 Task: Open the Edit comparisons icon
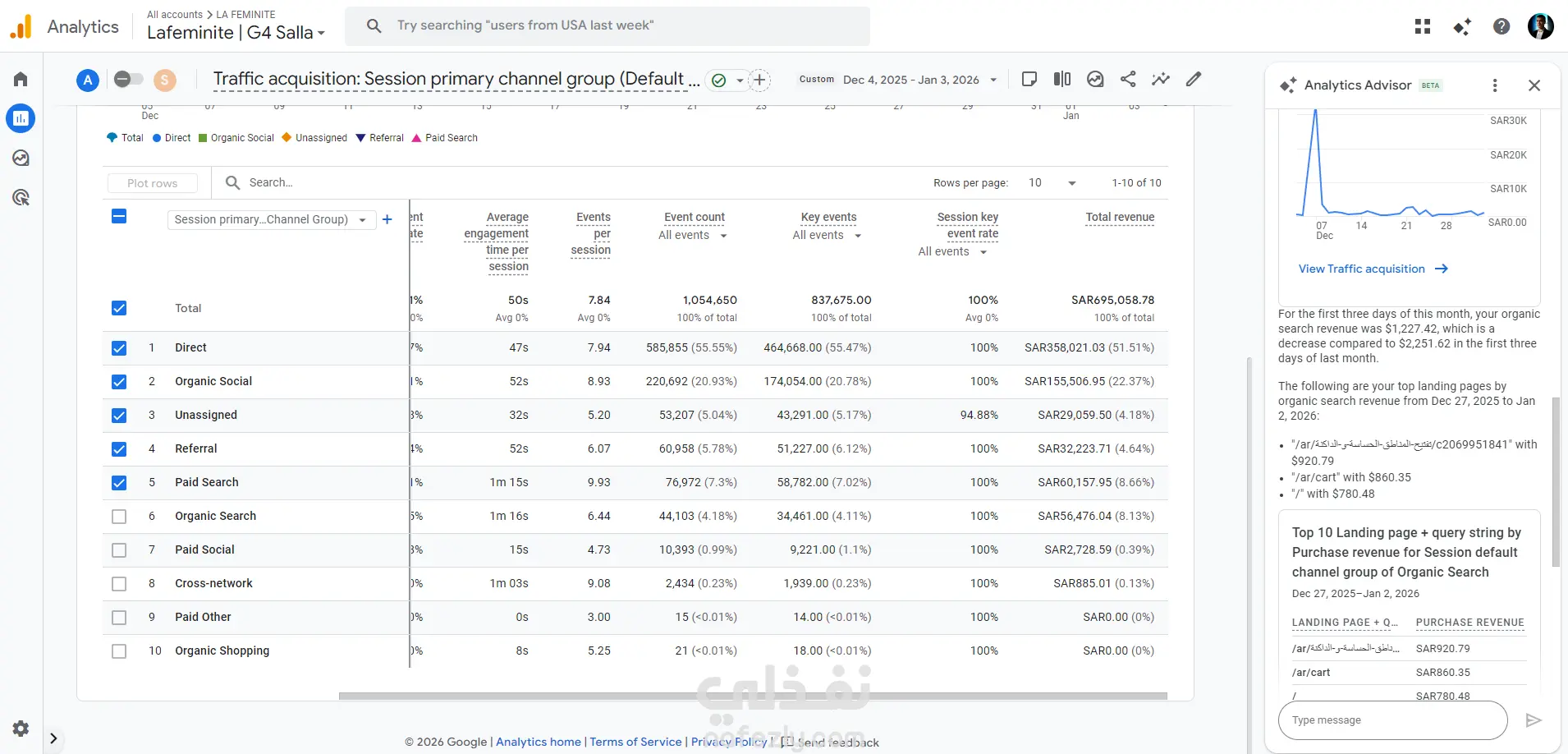pyautogui.click(x=1062, y=79)
